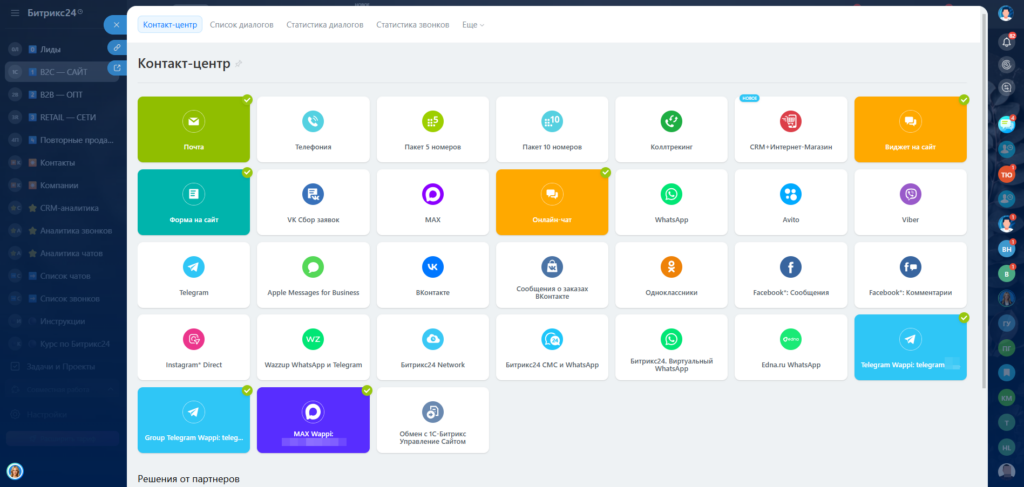Open CRM+Интернет-Магазин tile
Image resolution: width=1024 pixels, height=487 pixels.
791,129
